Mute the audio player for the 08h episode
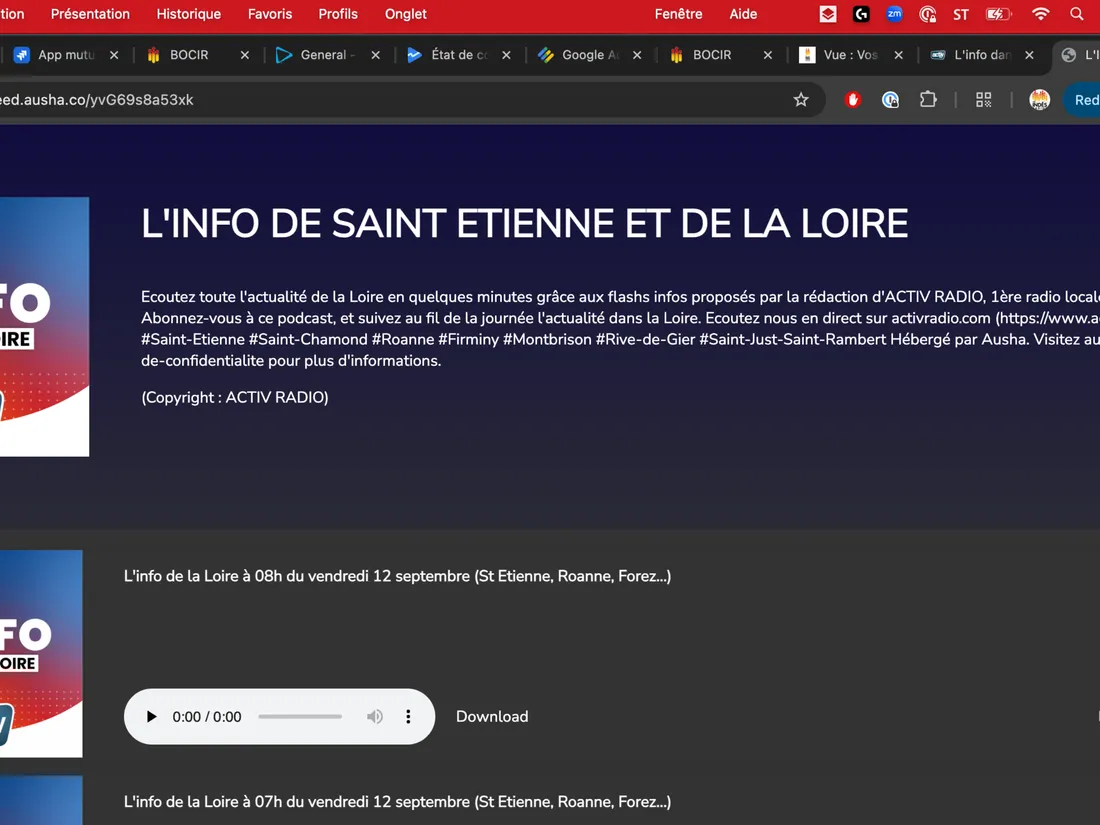Screen dimensions: 1100x825 (x=374, y=716)
